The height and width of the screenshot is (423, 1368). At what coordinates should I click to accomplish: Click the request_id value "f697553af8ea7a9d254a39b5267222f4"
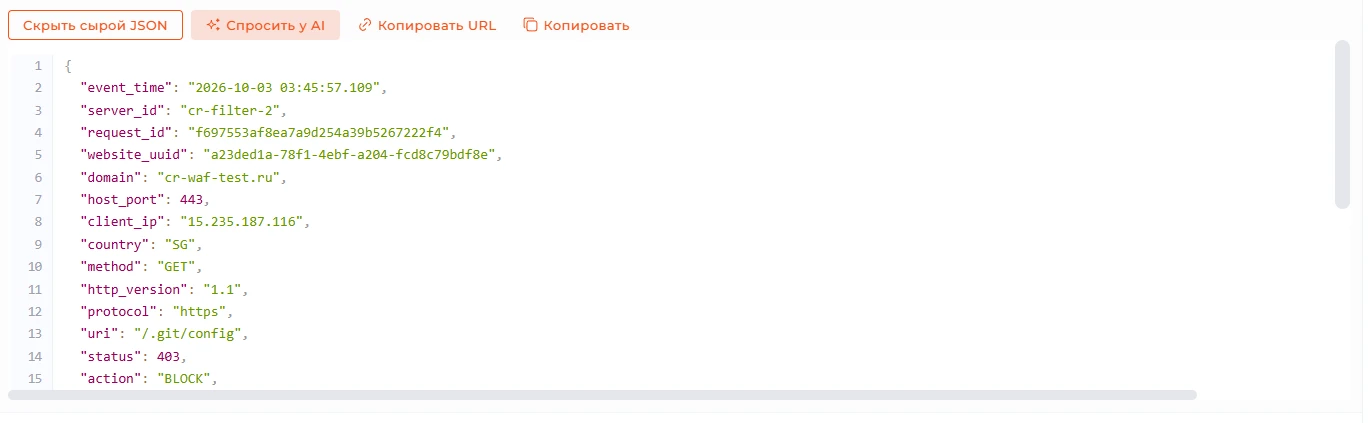coord(320,132)
